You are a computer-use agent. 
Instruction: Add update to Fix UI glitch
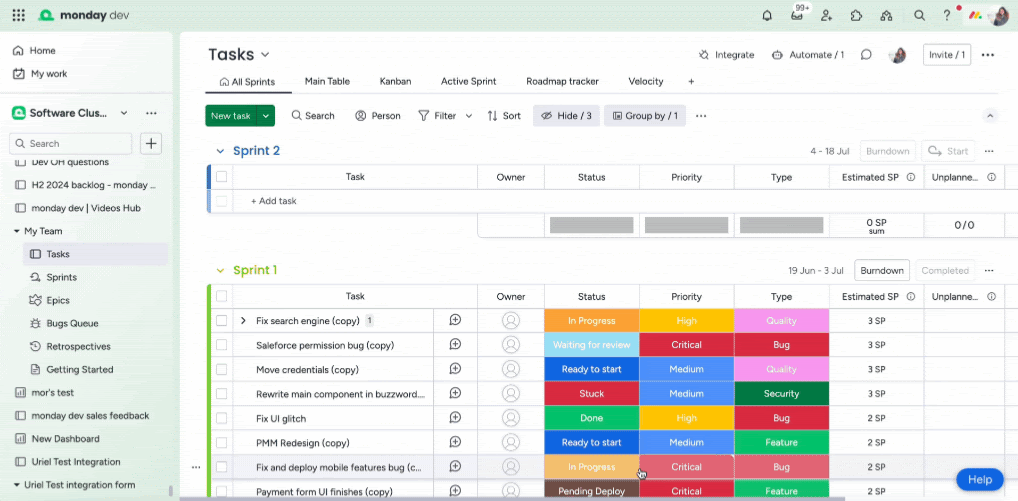[455, 418]
